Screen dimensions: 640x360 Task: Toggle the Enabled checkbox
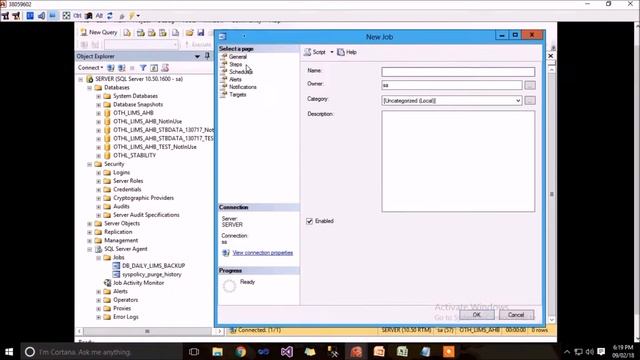click(309, 221)
